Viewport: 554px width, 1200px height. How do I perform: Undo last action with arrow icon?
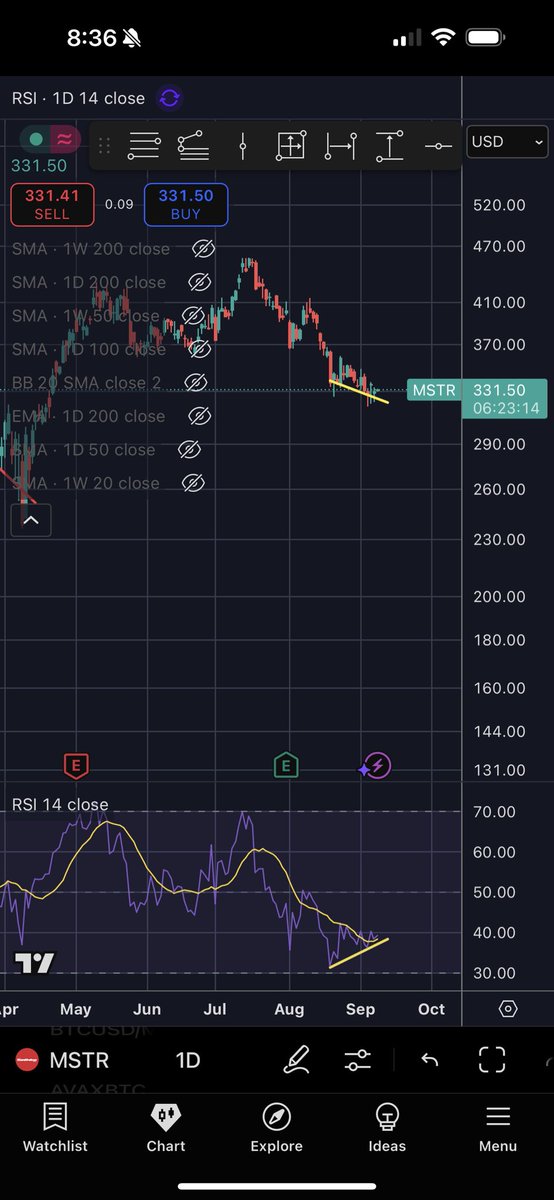pos(429,1059)
